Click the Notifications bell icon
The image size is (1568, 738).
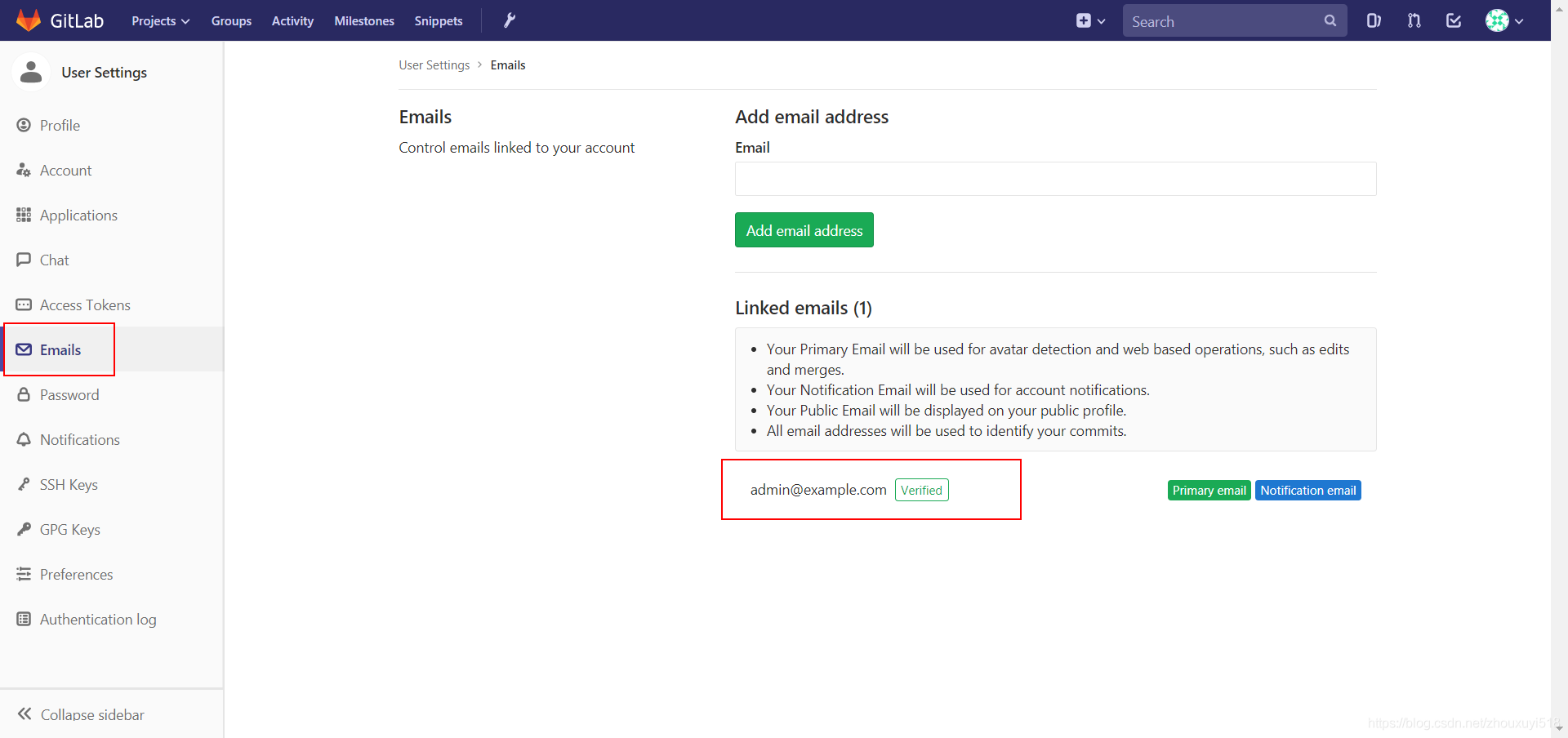(x=24, y=439)
